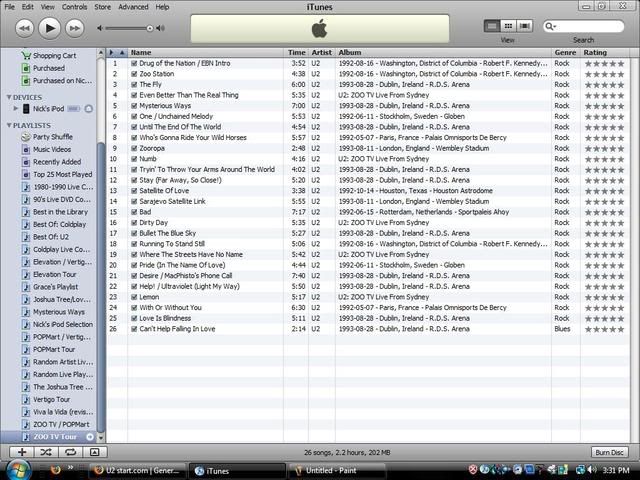Open the Advanced menu
Image resolution: width=640 pixels, height=480 pixels.
pyautogui.click(x=133, y=7)
